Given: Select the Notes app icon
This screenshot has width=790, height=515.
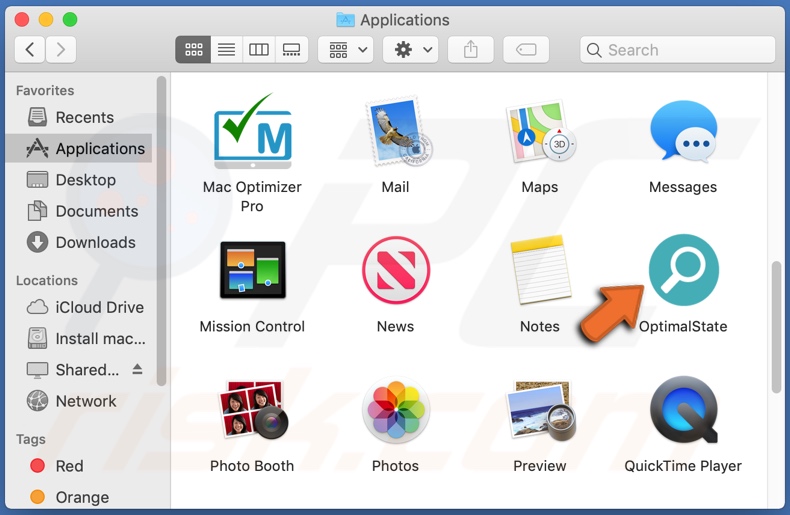Looking at the screenshot, I should pyautogui.click(x=540, y=270).
